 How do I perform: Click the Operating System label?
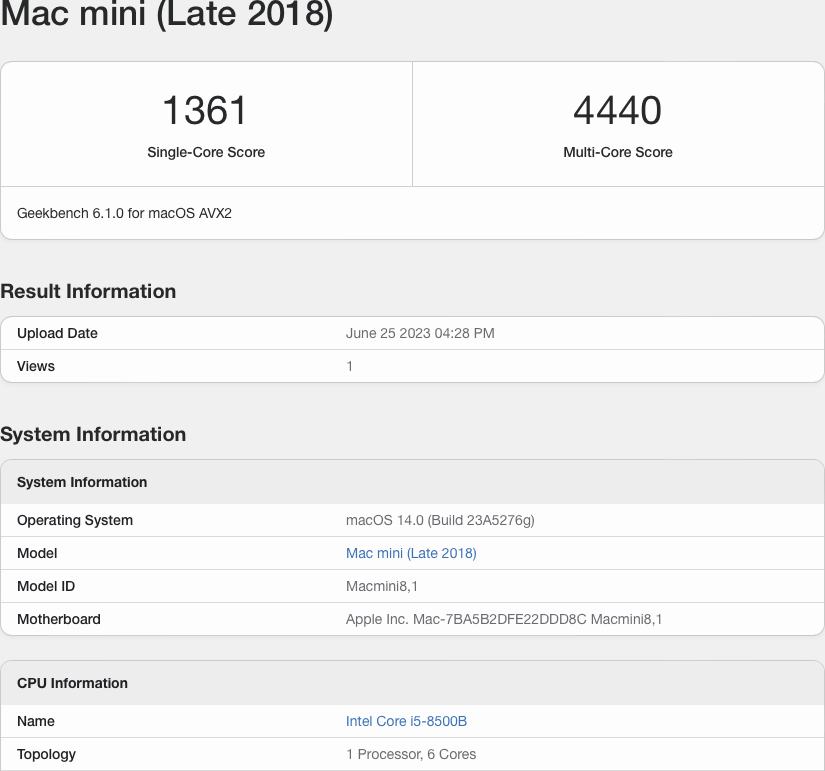coord(75,520)
